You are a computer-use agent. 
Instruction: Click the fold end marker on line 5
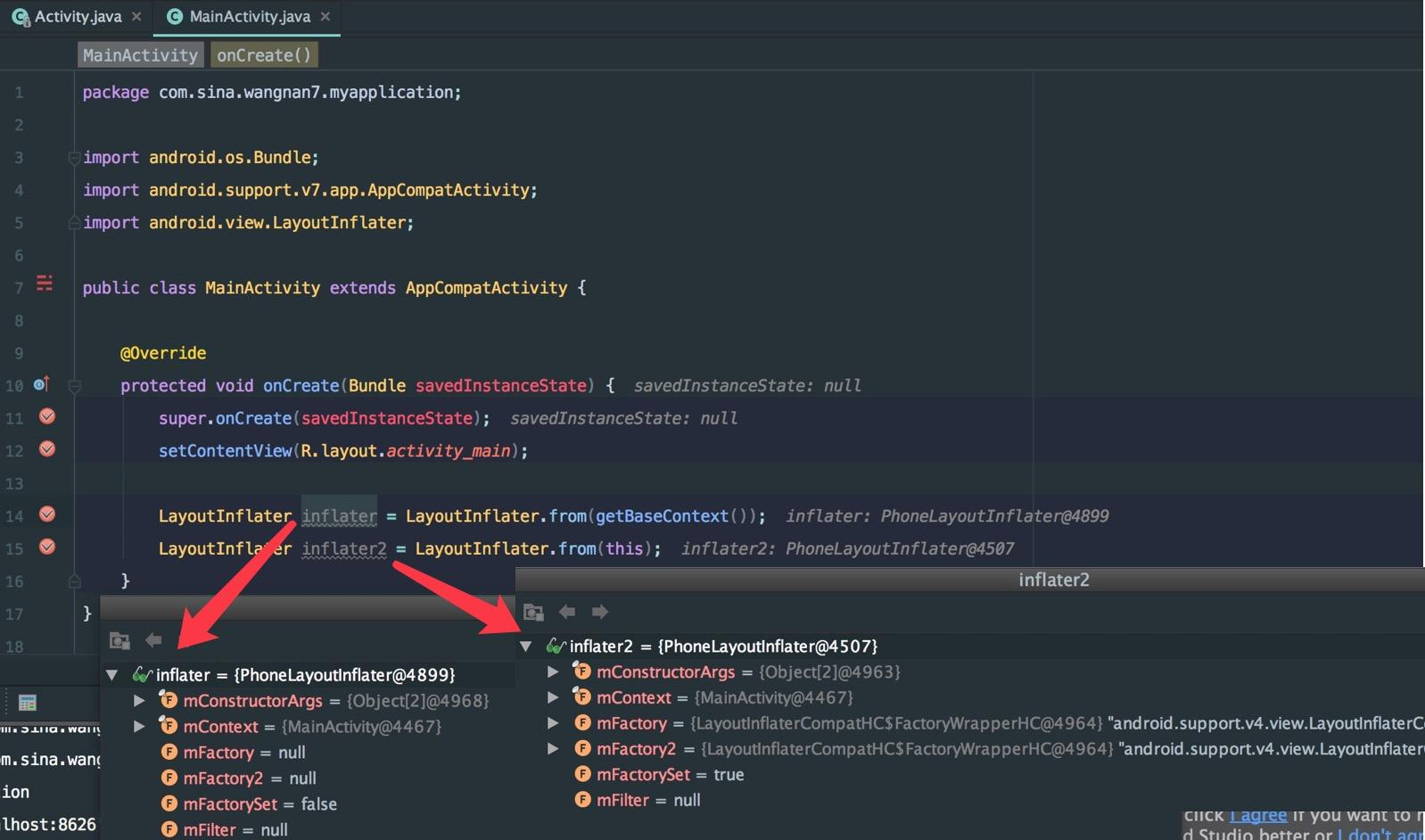tap(74, 223)
